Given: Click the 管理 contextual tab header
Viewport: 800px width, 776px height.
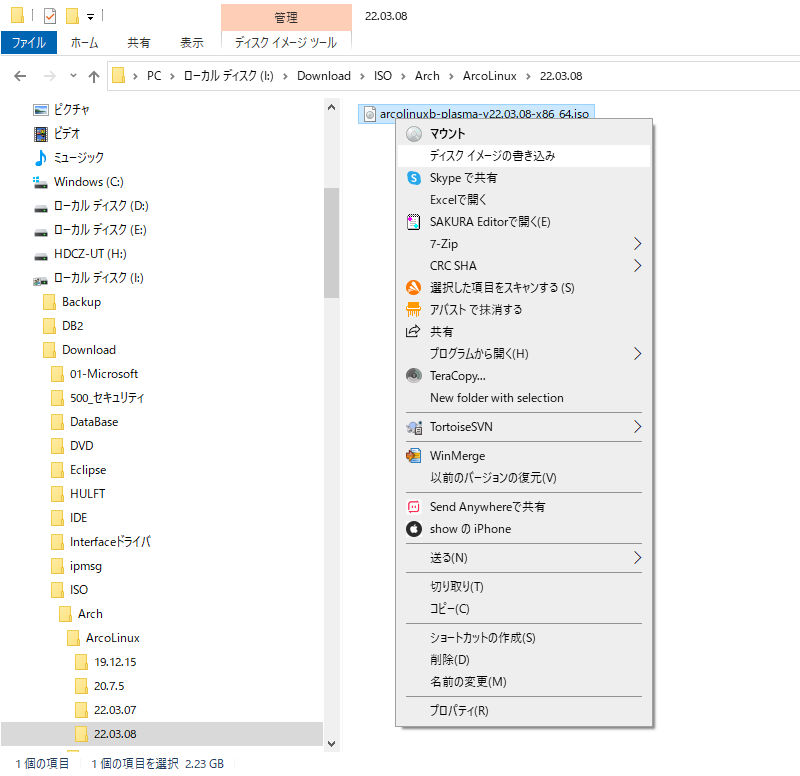Looking at the screenshot, I should pyautogui.click(x=286, y=17).
